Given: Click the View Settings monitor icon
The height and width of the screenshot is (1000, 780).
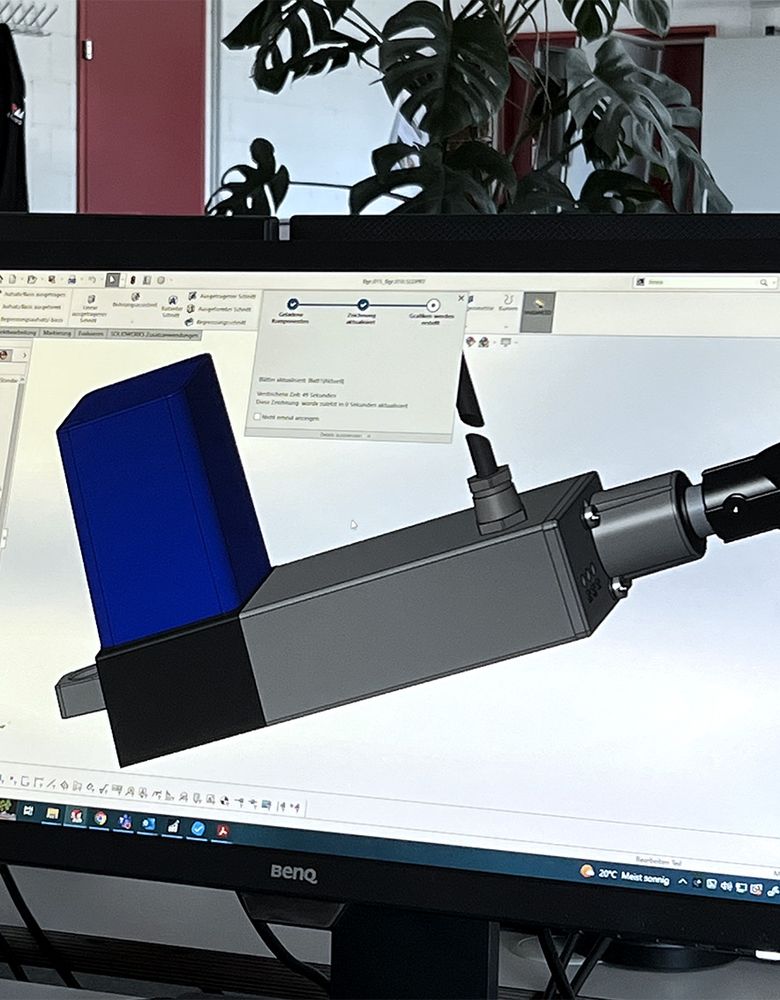Looking at the screenshot, I should [506, 342].
